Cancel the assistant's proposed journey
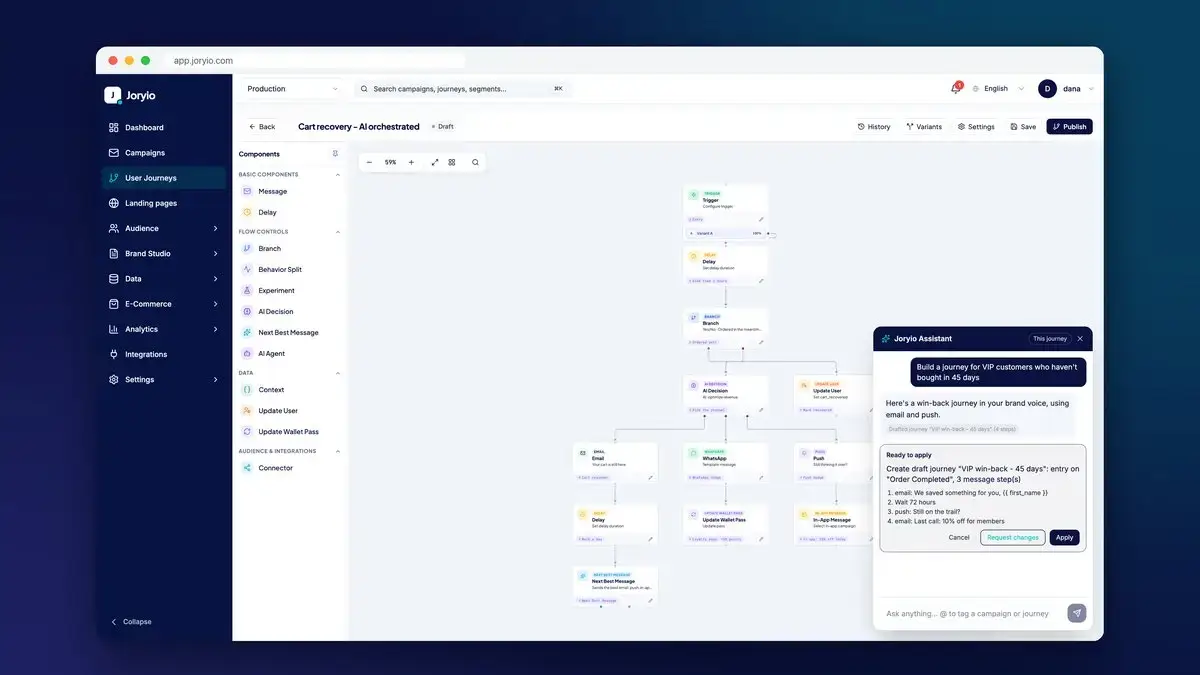Image resolution: width=1200 pixels, height=675 pixels. click(x=959, y=537)
